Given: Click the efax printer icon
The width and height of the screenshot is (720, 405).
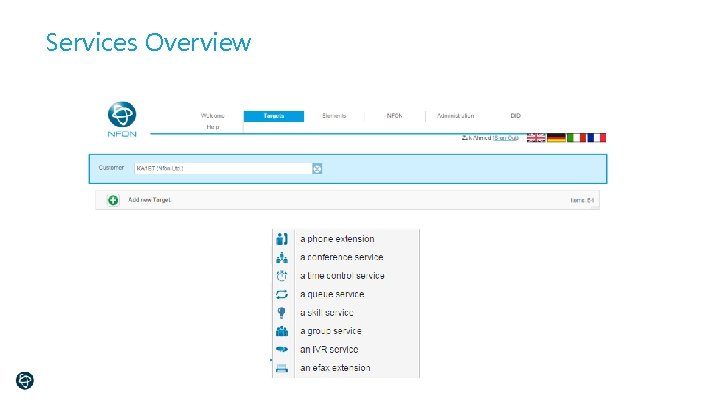Looking at the screenshot, I should point(282,368).
